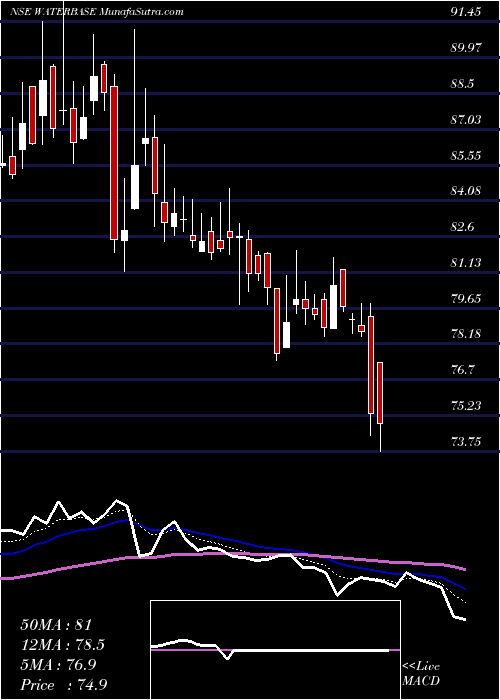Click the 12MA : 78.5 readout
This screenshot has width=500, height=700.
pyautogui.click(x=62, y=645)
